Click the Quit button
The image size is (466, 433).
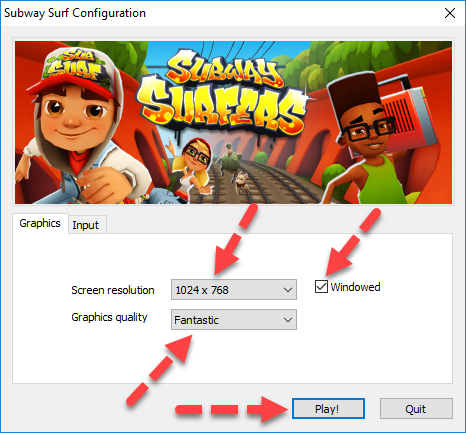pyautogui.click(x=416, y=408)
